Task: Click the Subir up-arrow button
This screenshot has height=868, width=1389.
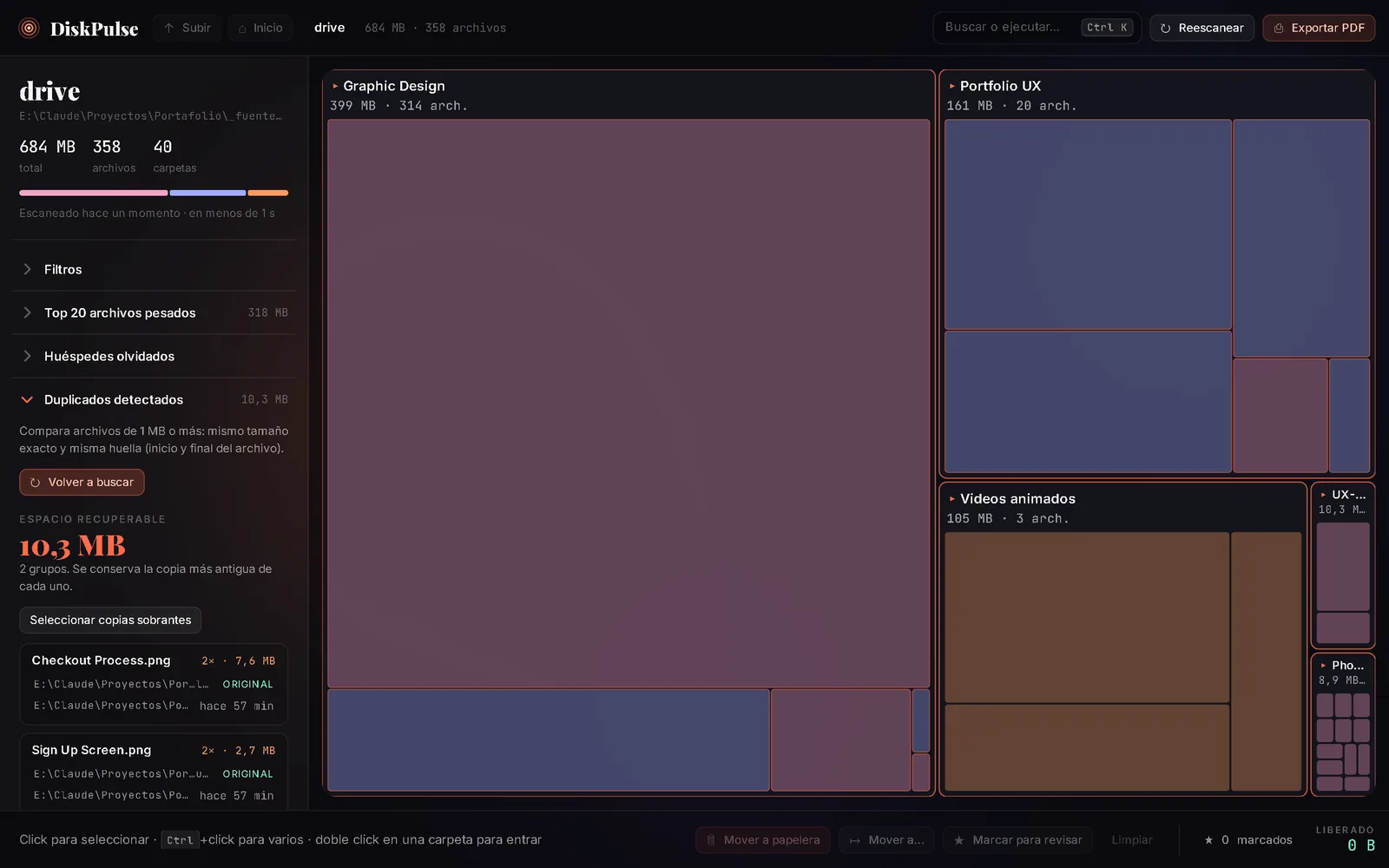Action: pos(188,28)
